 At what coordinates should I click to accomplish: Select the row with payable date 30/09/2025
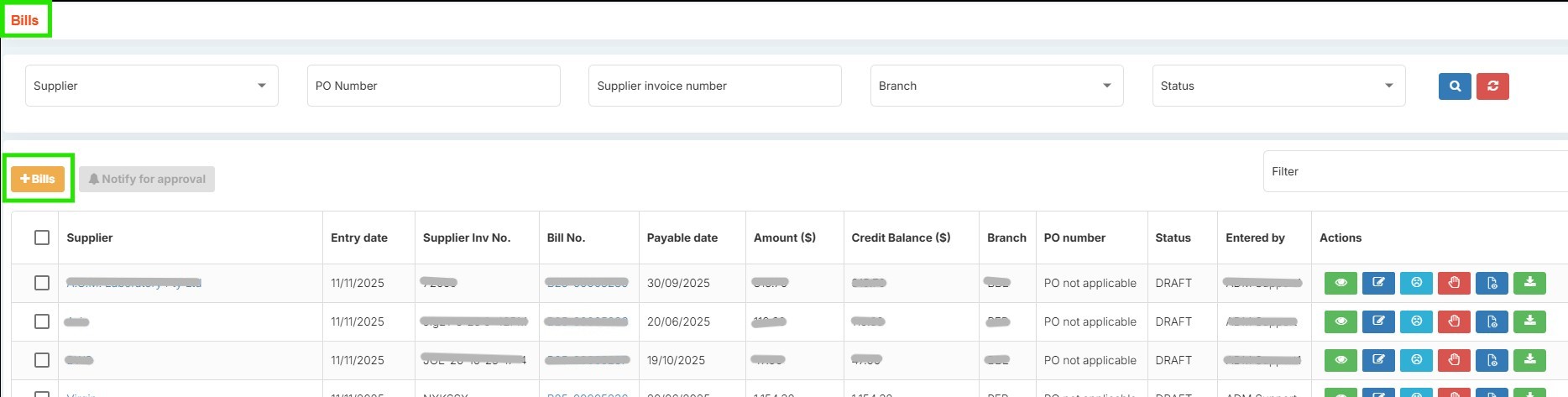tap(42, 283)
